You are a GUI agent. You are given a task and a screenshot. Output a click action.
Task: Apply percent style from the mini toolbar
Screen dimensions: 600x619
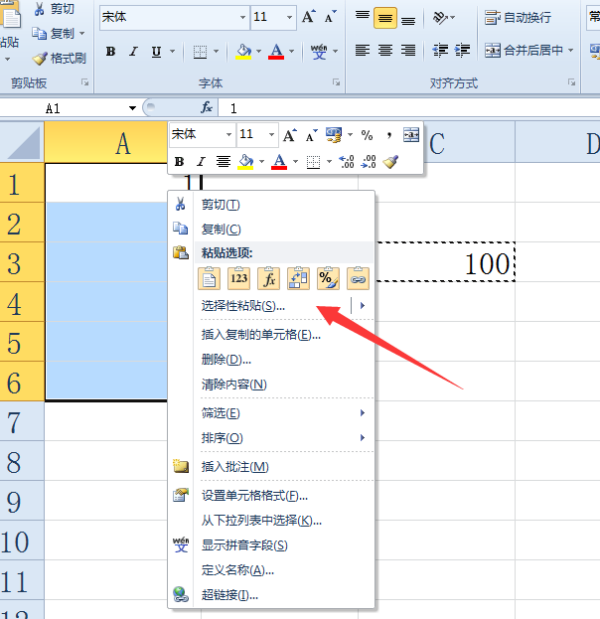[367, 135]
